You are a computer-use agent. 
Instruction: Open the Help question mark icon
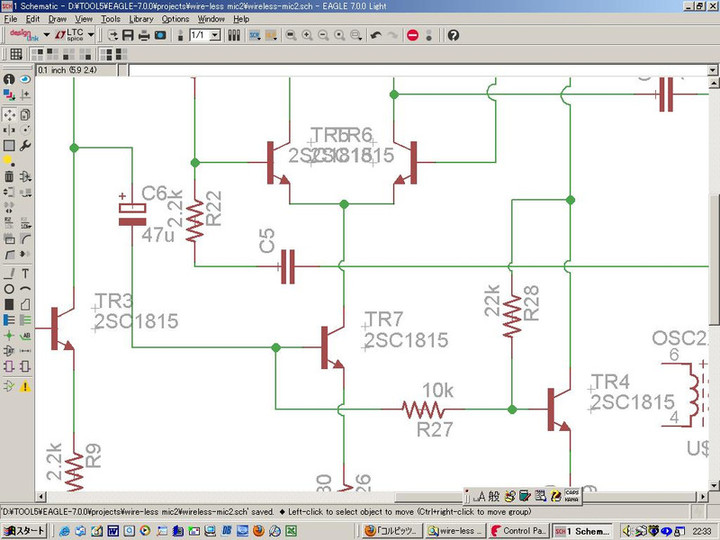tap(453, 35)
